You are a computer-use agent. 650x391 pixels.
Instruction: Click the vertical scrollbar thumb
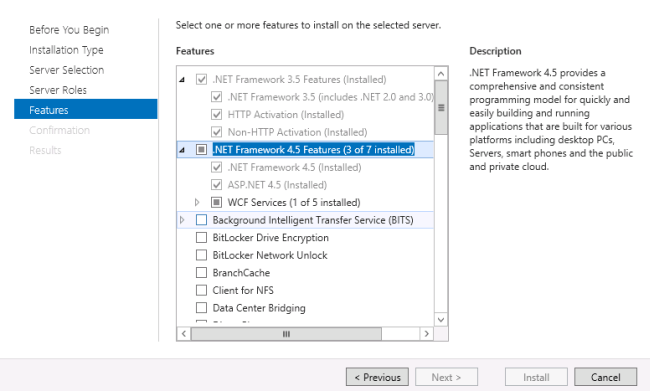441,108
